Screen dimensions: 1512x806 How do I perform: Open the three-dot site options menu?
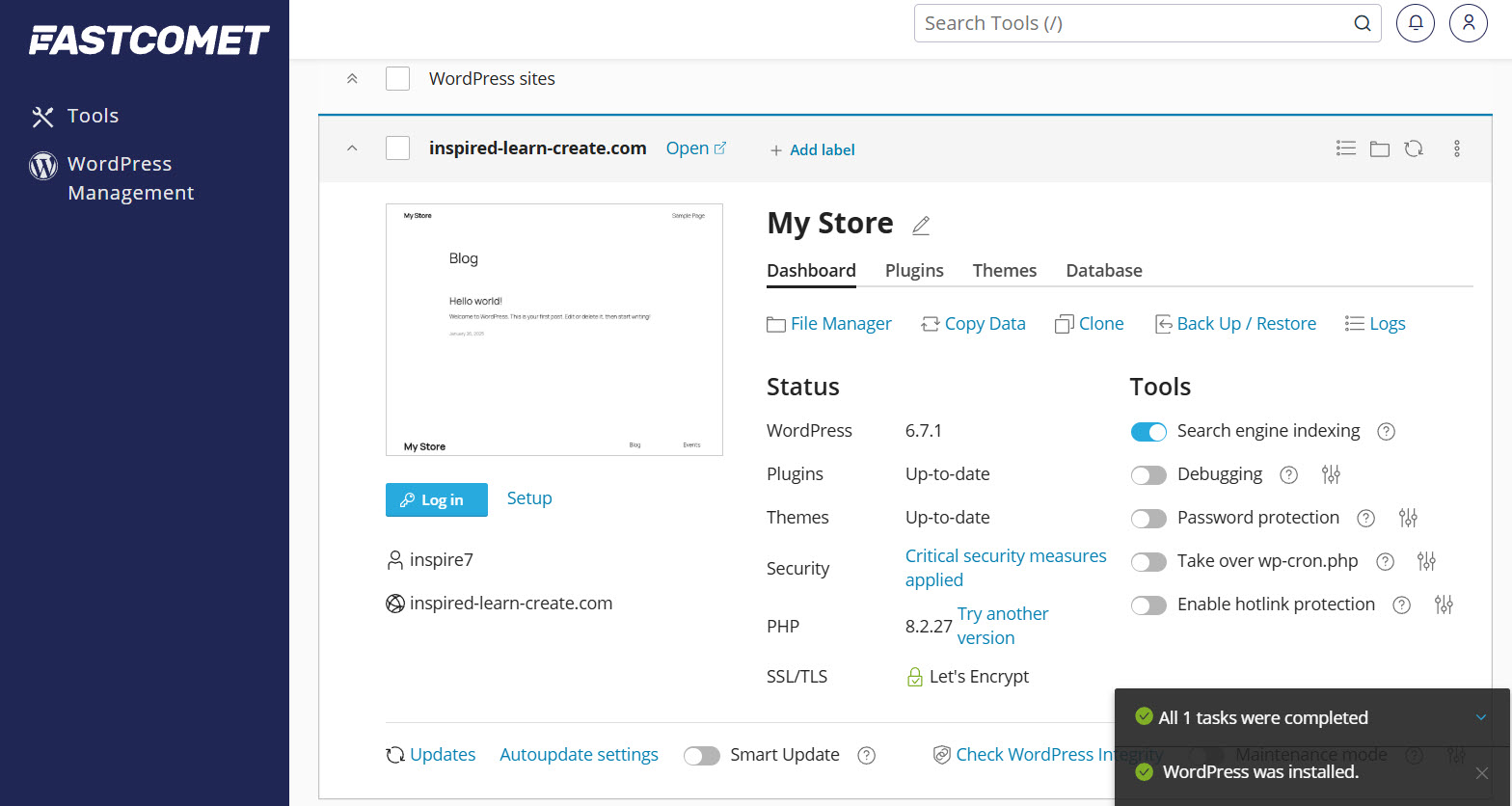point(1457,148)
